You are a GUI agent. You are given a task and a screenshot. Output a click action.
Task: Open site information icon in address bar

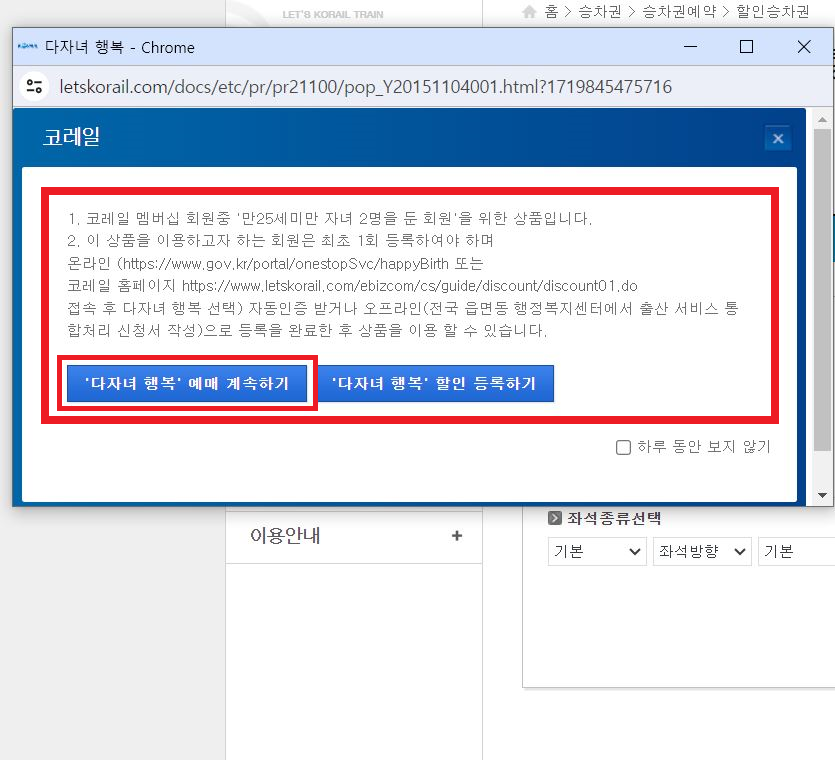[x=35, y=86]
